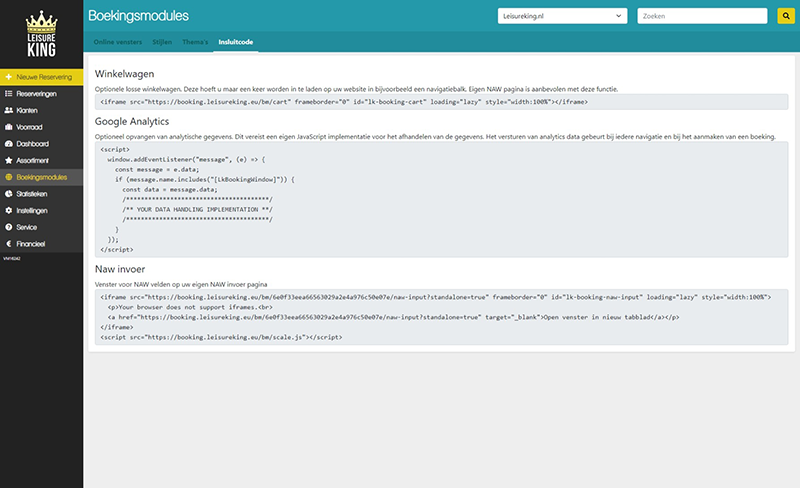Click 'Venster voor NAW velden' description text

click(x=181, y=284)
